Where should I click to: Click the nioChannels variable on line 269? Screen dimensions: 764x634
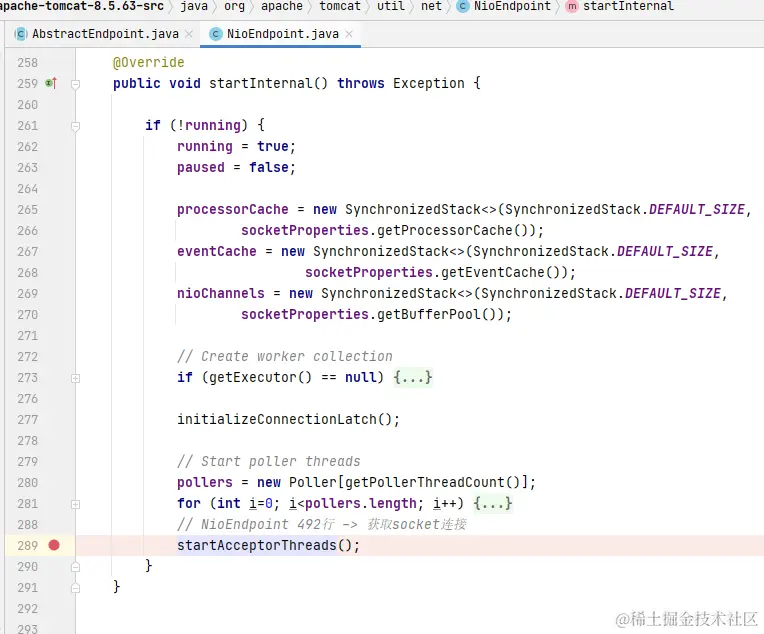pyautogui.click(x=221, y=293)
